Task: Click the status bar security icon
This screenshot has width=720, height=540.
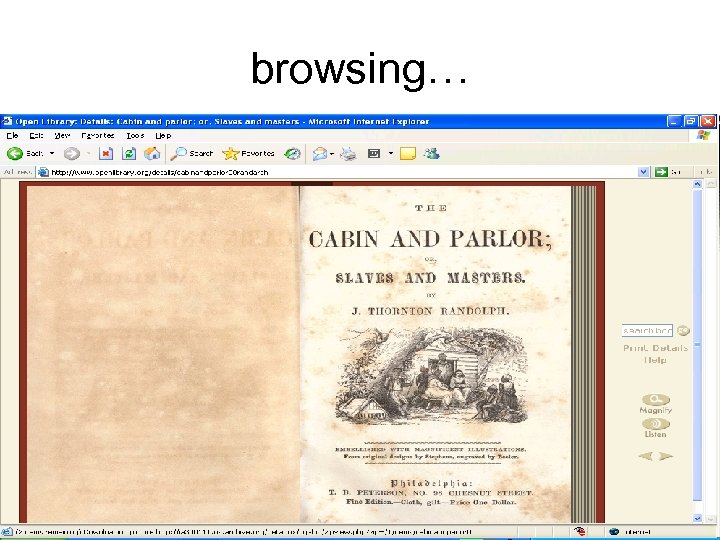Action: [x=580, y=532]
